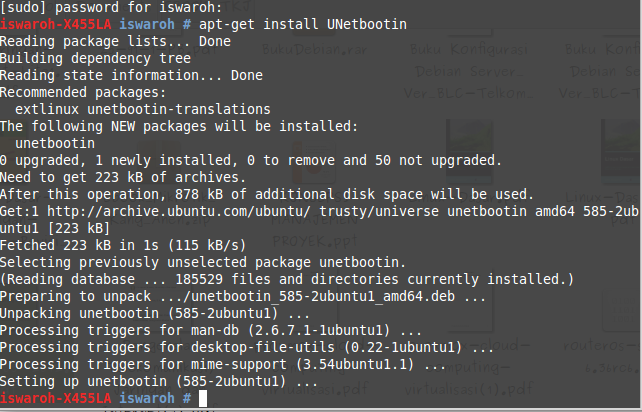Click the 'Reading state information... Done' line
Viewport: 642px width, 412px height.
(x=131, y=75)
